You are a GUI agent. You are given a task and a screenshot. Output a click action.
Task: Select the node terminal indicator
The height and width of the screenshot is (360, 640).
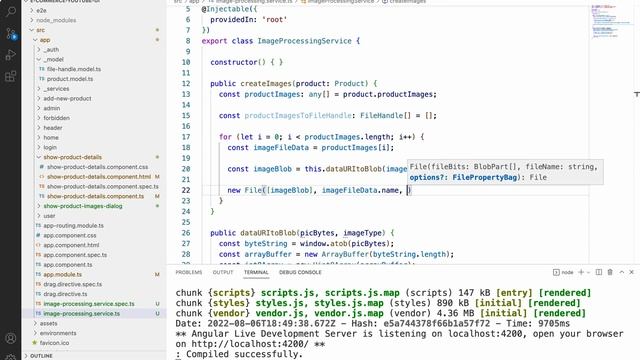coord(563,272)
